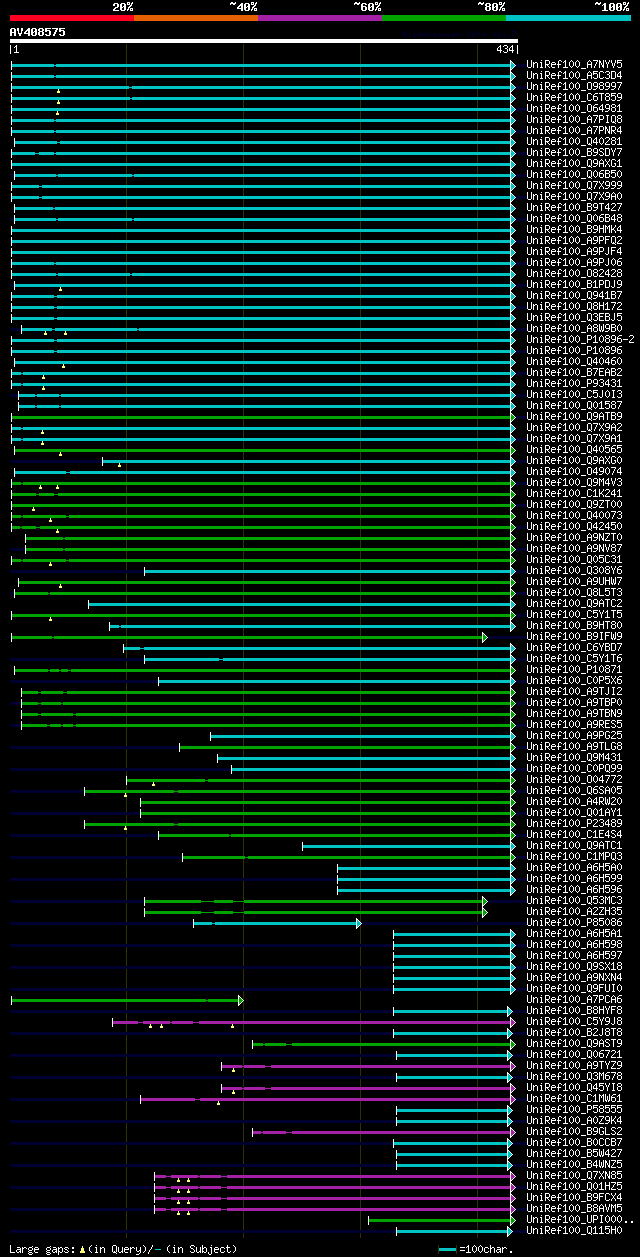Open hit UniRef100_A7PIQ8

[573, 119]
